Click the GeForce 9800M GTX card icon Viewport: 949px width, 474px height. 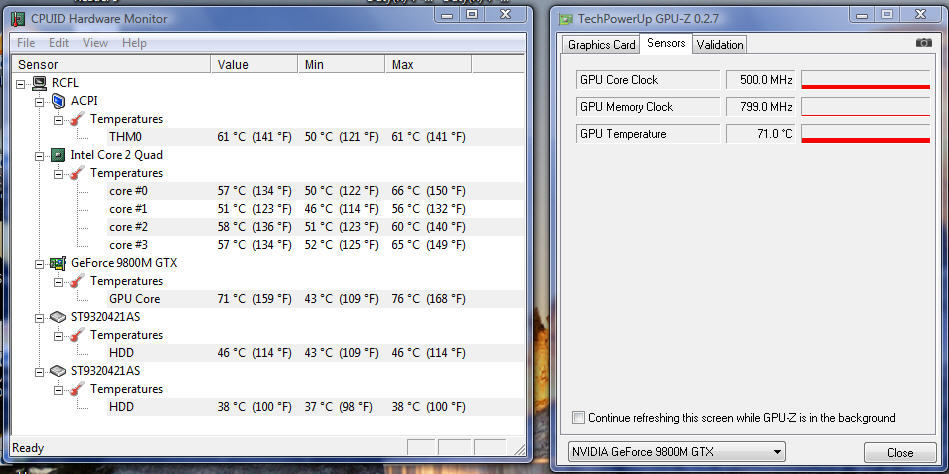point(58,263)
